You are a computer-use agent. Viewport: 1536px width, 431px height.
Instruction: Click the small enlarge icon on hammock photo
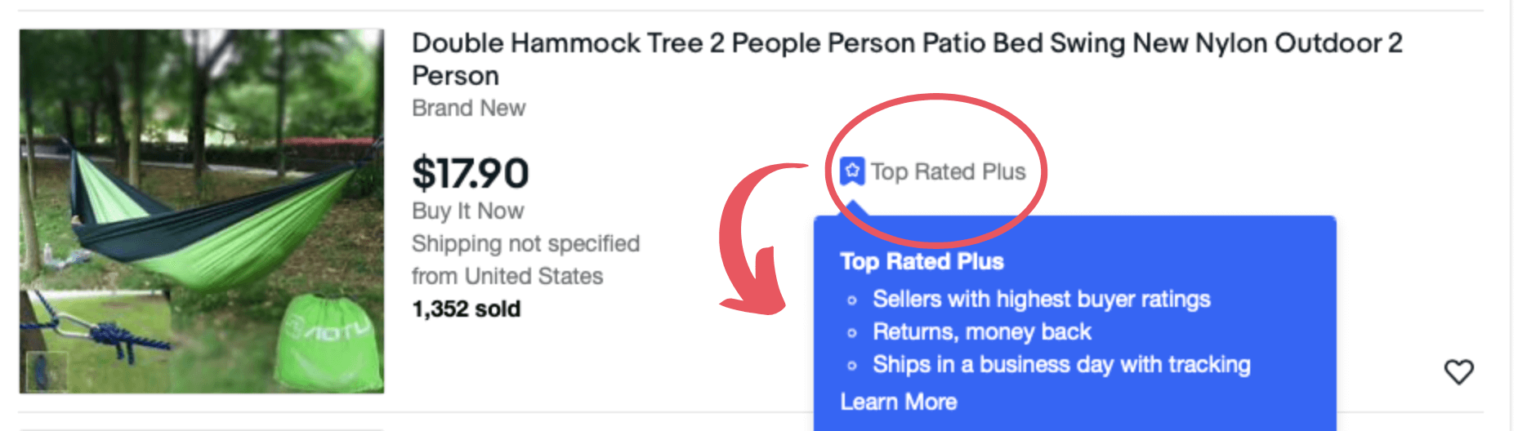point(47,371)
